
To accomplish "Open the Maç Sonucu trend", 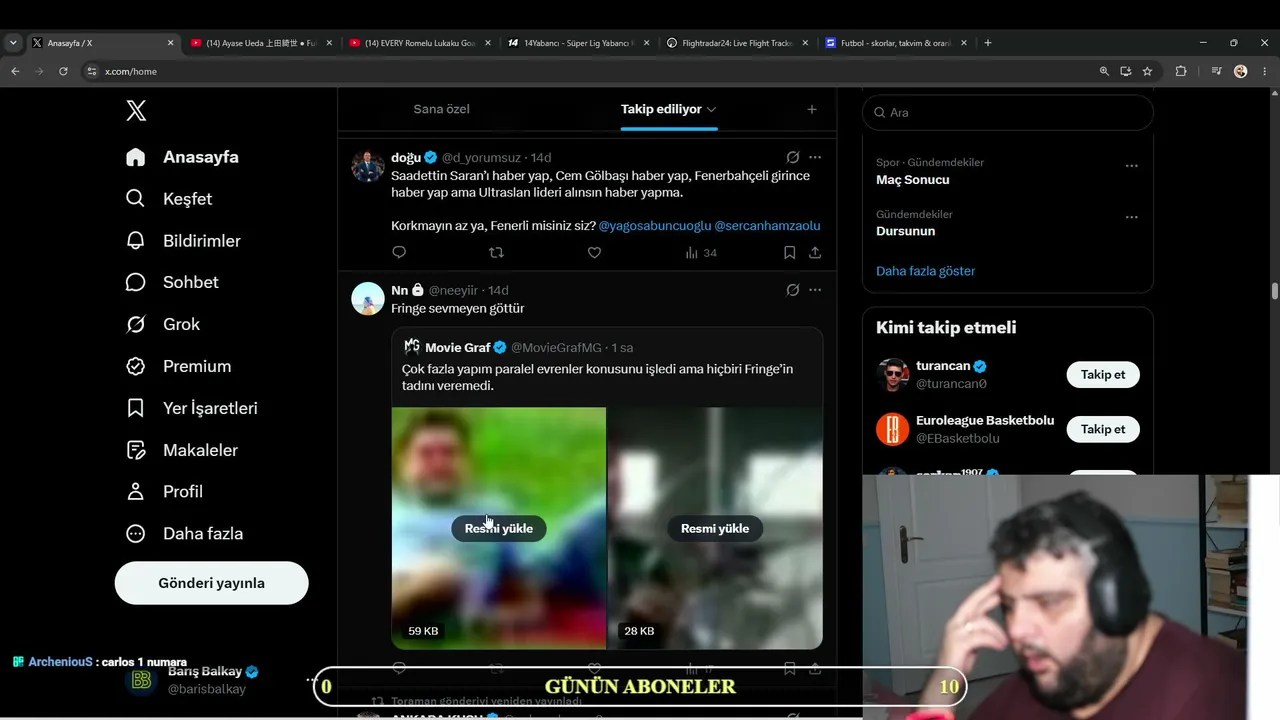I will 913,180.
